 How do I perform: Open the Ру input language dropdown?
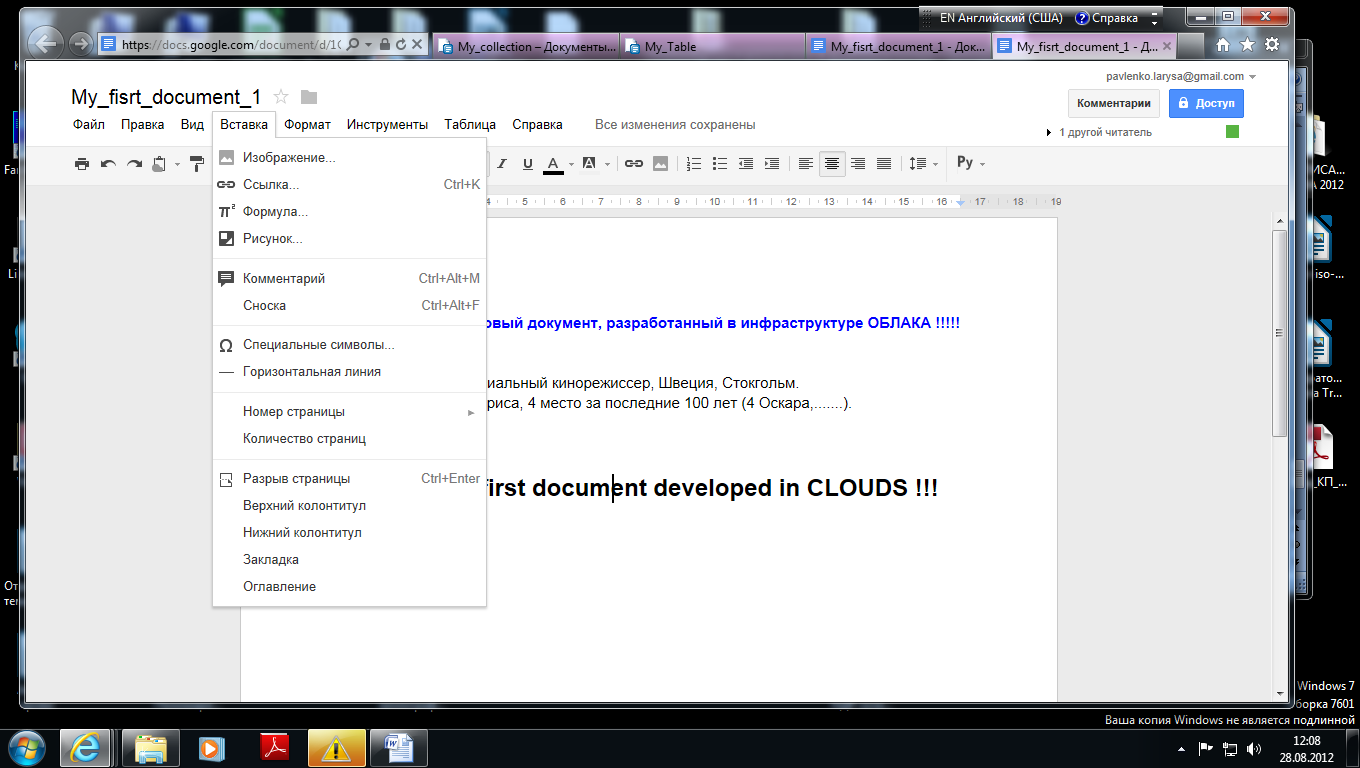[970, 163]
